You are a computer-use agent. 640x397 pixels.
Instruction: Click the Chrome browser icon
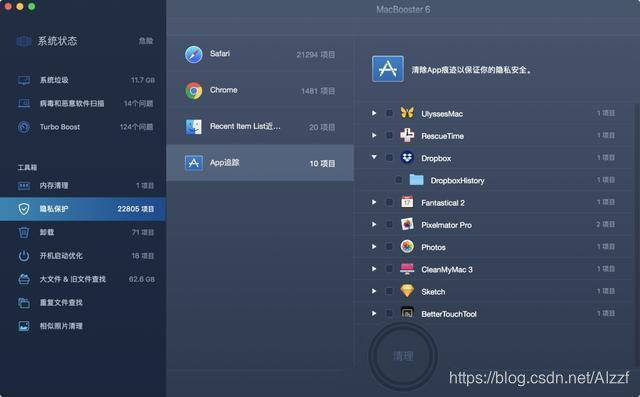click(x=194, y=91)
